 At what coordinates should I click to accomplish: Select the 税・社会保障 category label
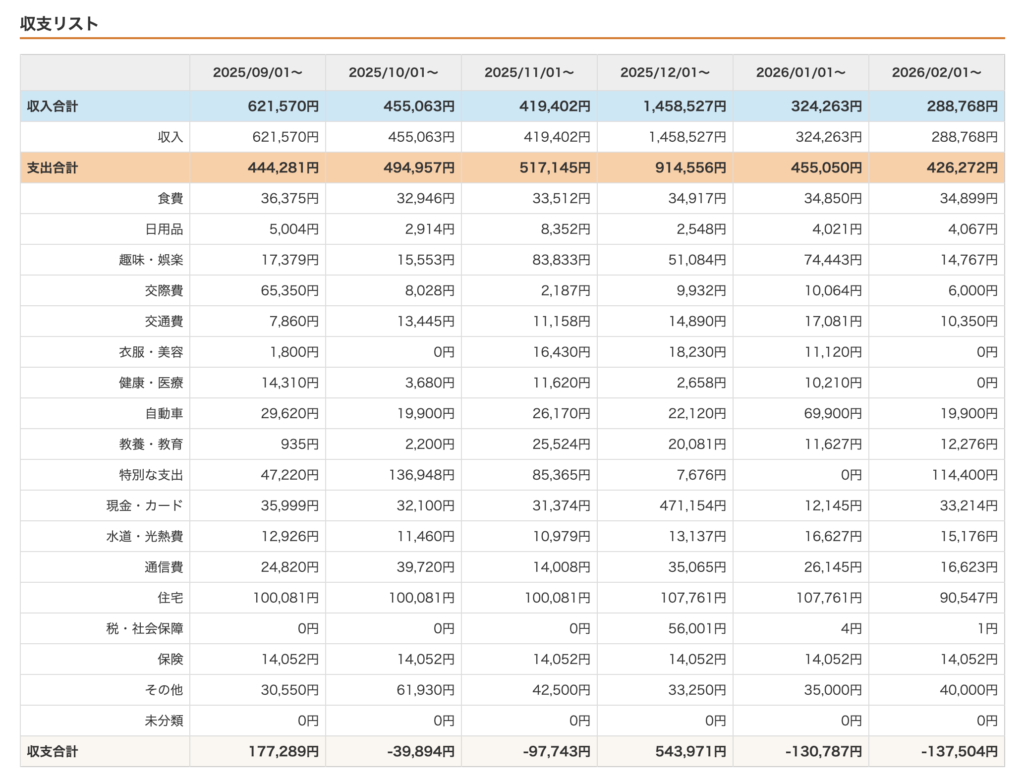point(144,628)
